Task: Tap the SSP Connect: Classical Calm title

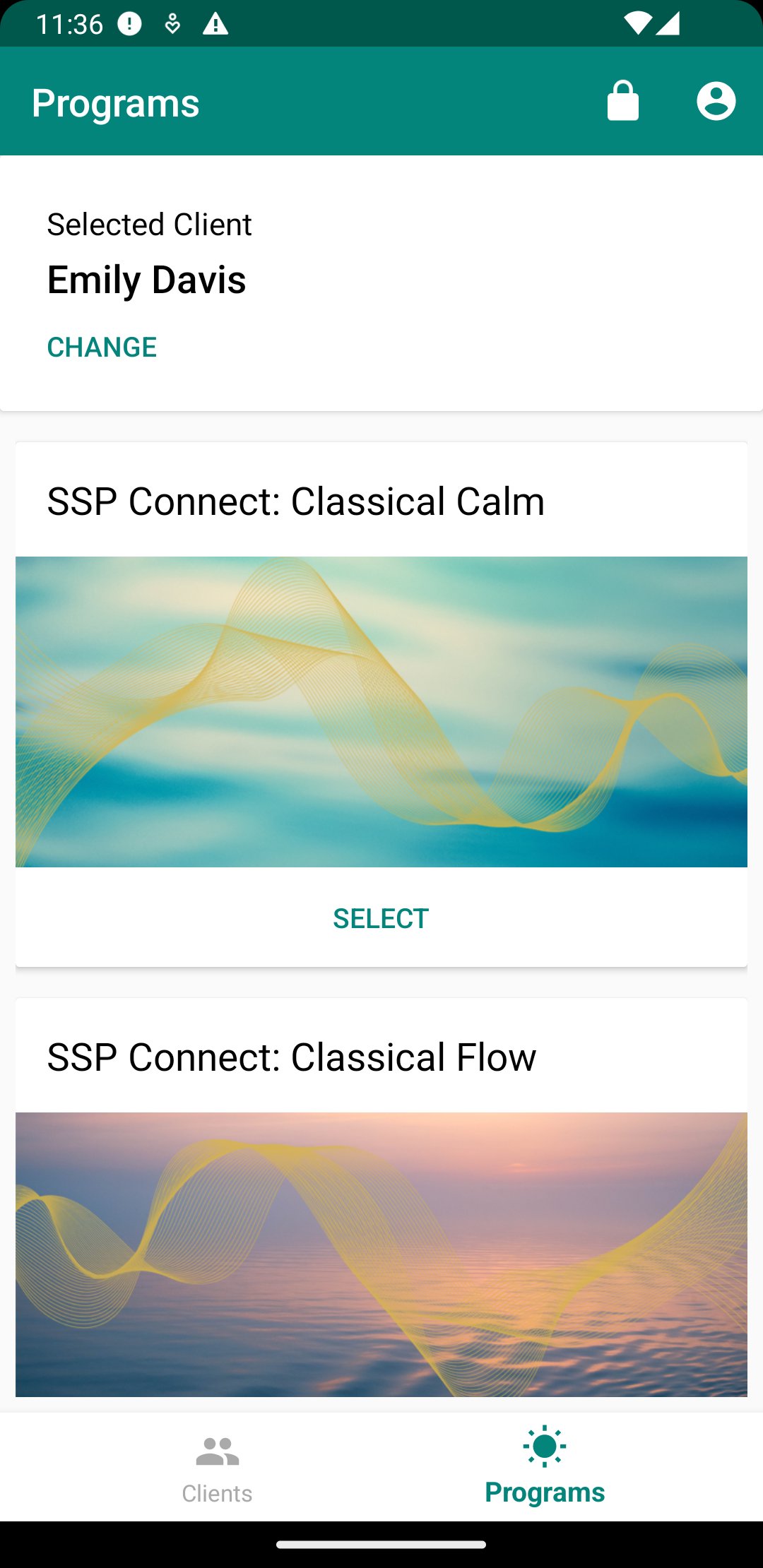Action: coord(295,501)
